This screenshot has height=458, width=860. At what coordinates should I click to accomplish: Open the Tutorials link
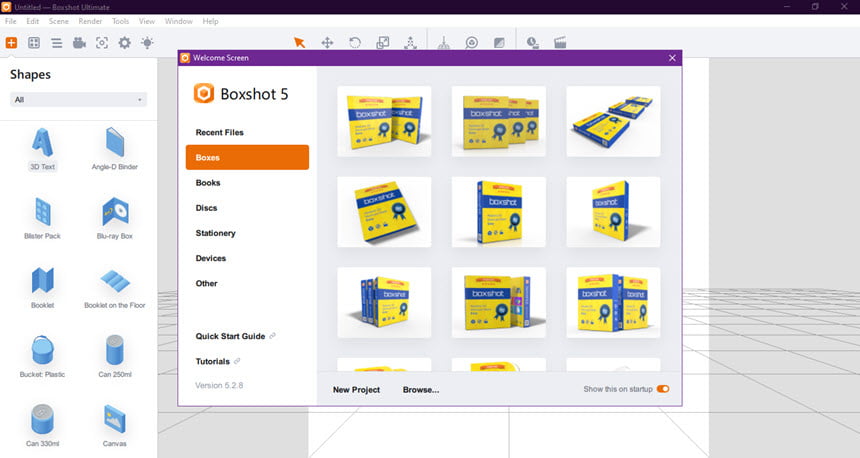(x=218, y=361)
